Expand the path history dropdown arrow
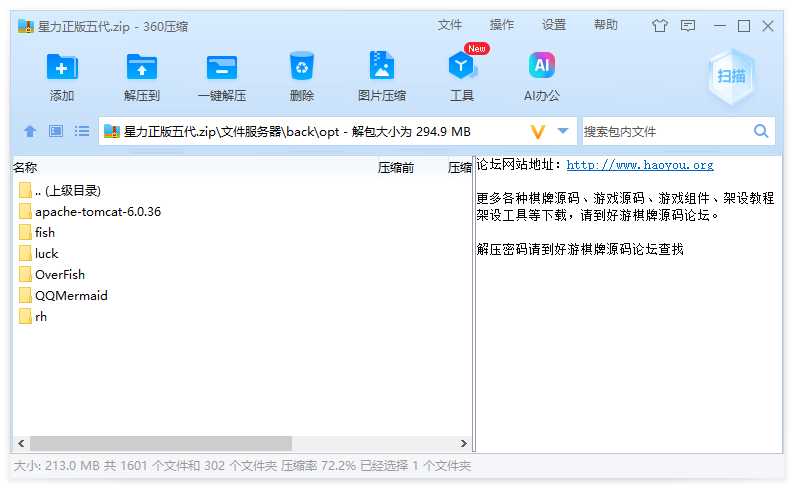Viewport: 794px width, 488px height. [563, 131]
